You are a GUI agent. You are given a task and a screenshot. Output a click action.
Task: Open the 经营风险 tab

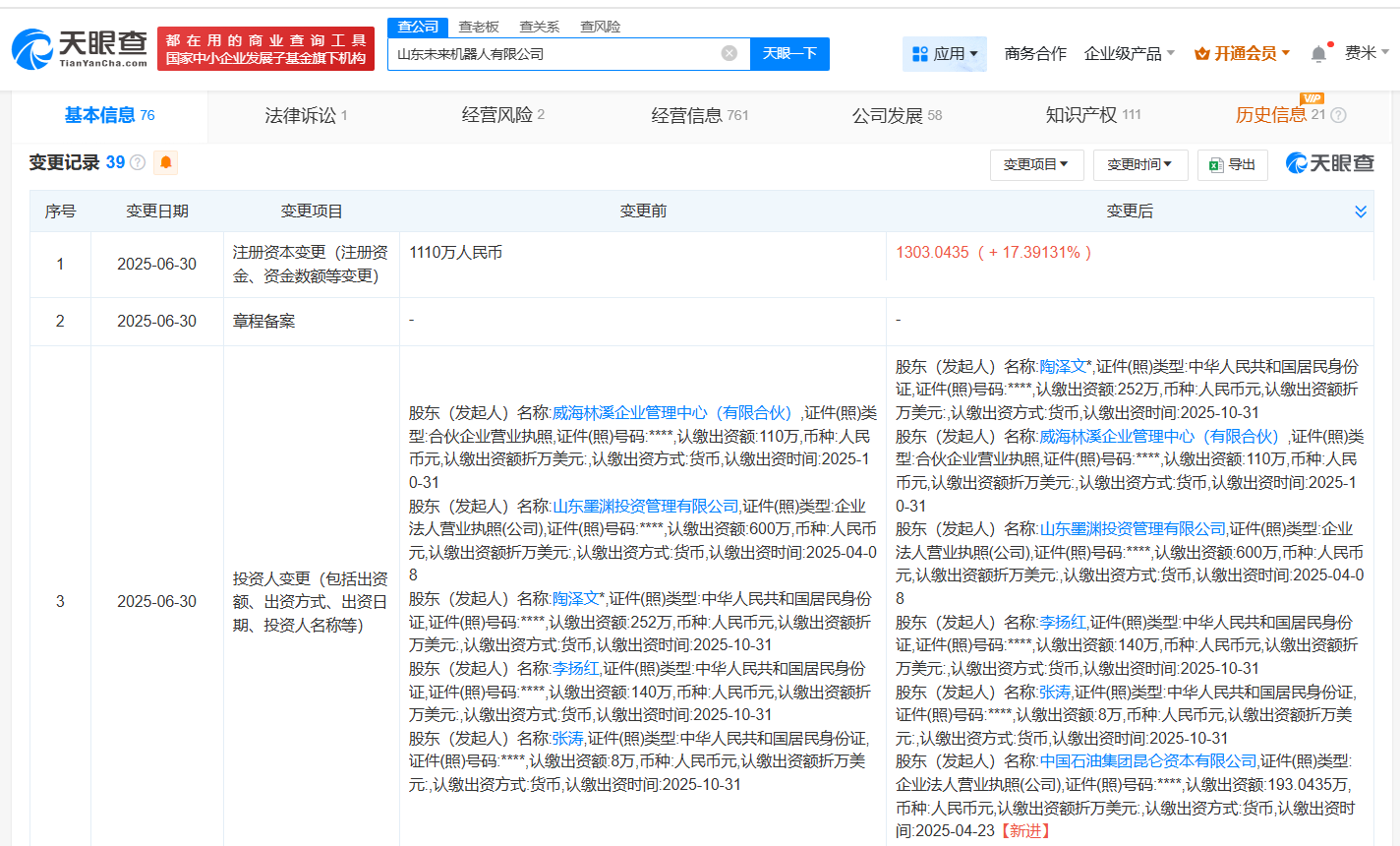click(503, 115)
